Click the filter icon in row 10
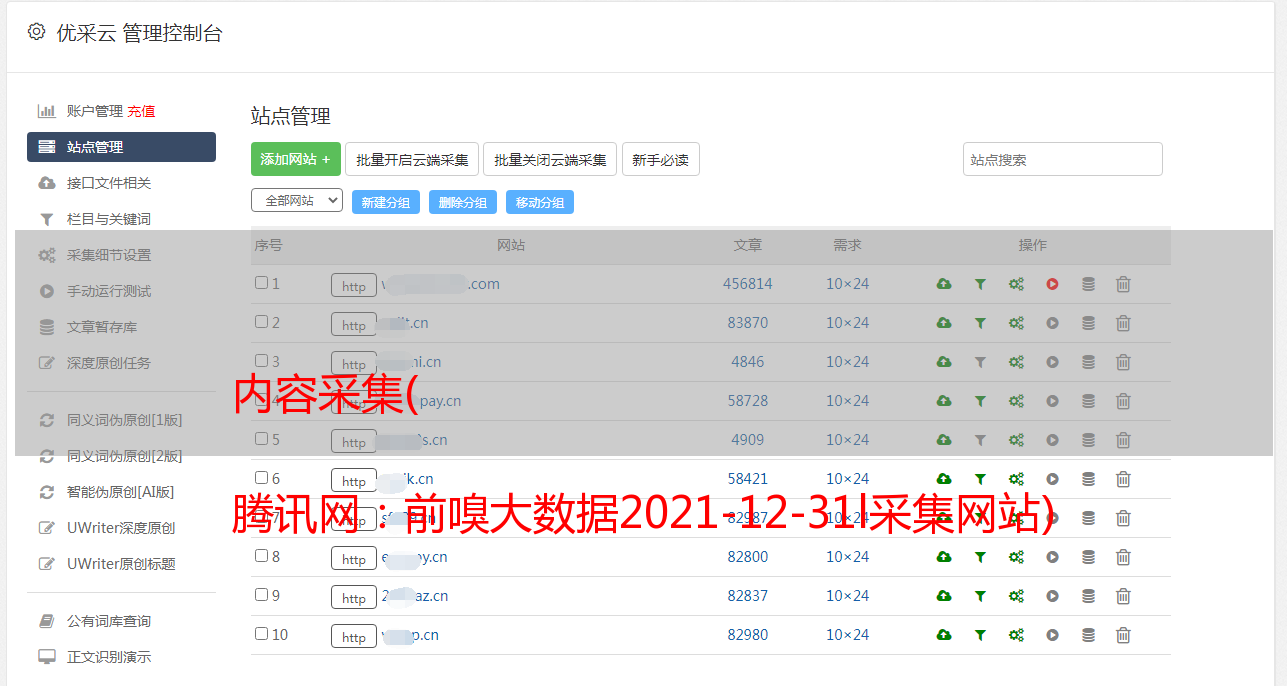The width and height of the screenshot is (1287, 686). pyautogui.click(x=980, y=635)
